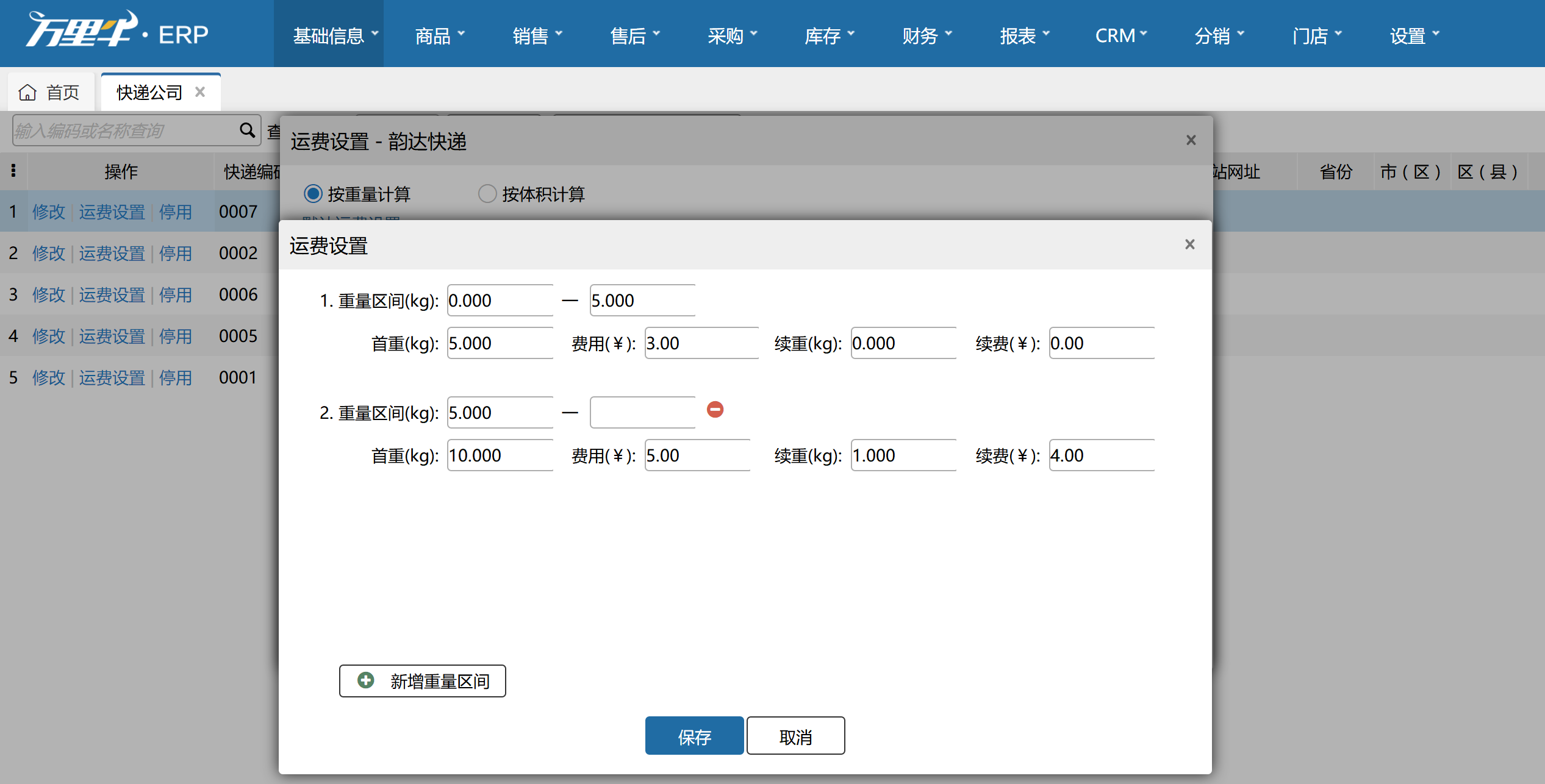The height and width of the screenshot is (784, 1545).
Task: Click 新增重量区间 button
Action: tap(422, 680)
